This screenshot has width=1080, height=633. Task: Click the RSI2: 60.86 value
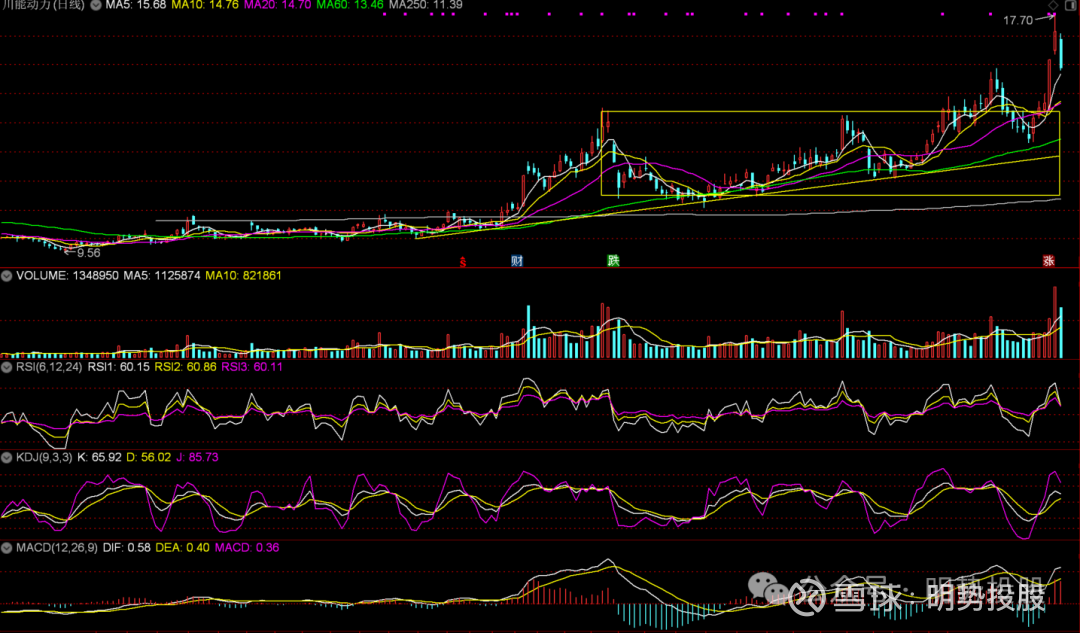185,367
